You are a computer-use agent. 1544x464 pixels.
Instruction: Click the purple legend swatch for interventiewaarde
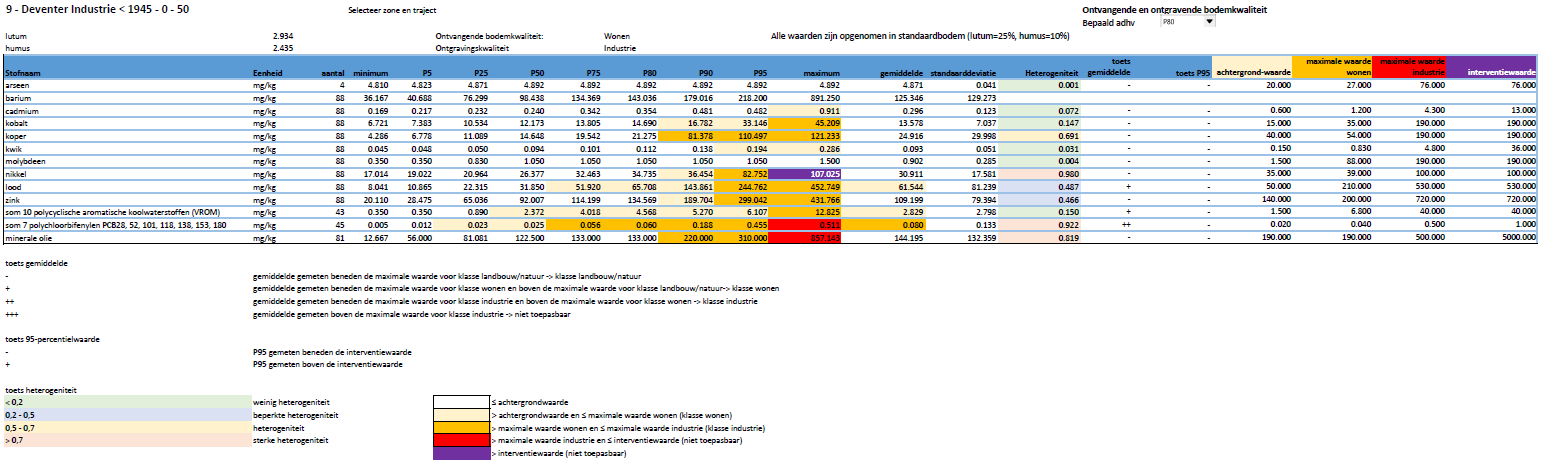pyautogui.click(x=459, y=454)
